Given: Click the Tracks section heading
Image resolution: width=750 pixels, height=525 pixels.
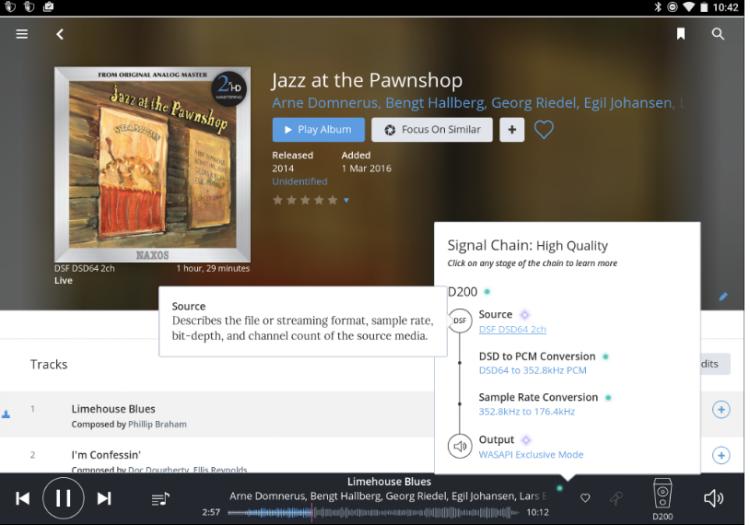Looking at the screenshot, I should coord(49,364).
